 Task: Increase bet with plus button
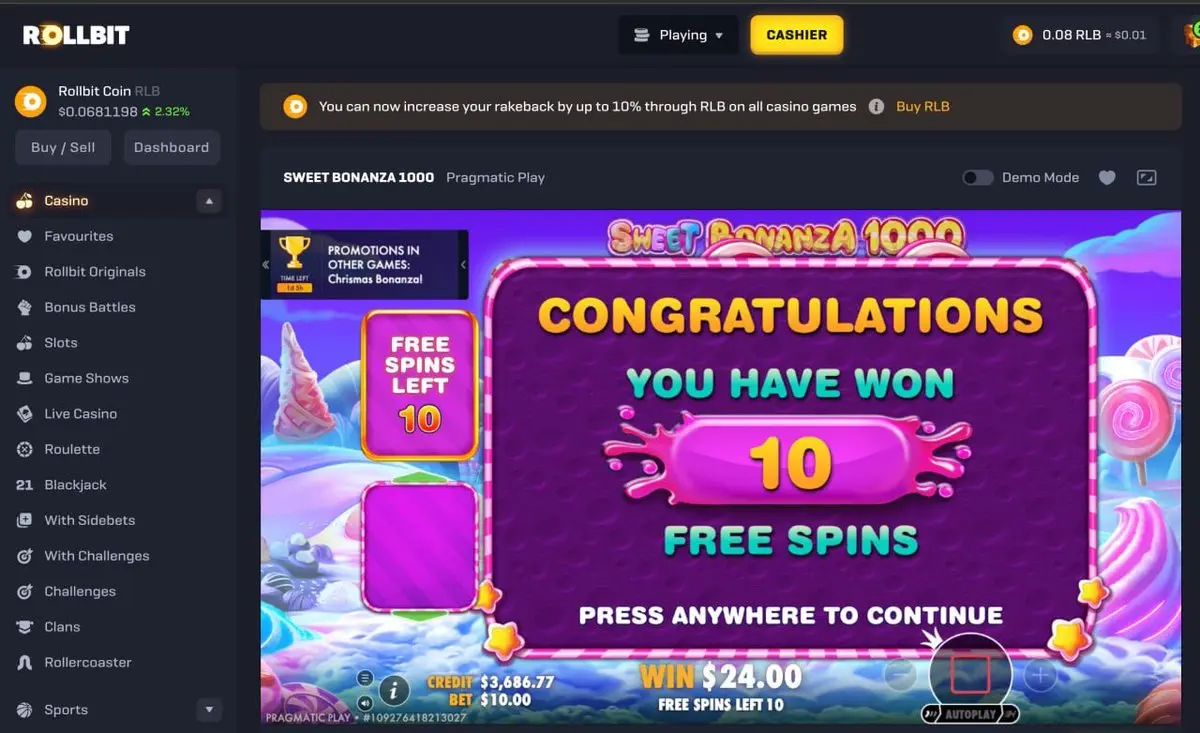click(1040, 676)
